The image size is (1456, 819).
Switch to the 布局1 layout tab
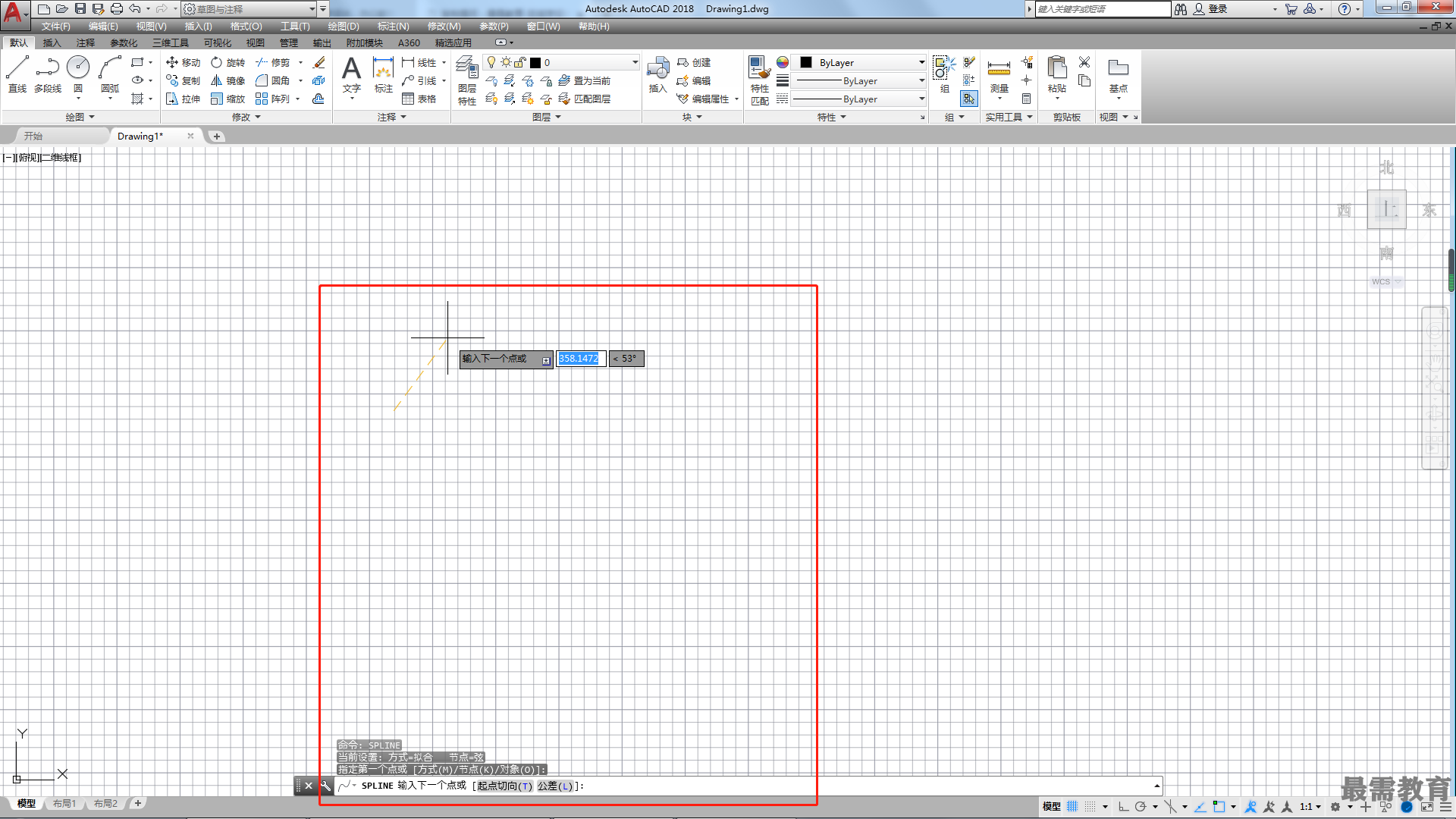[x=64, y=804]
